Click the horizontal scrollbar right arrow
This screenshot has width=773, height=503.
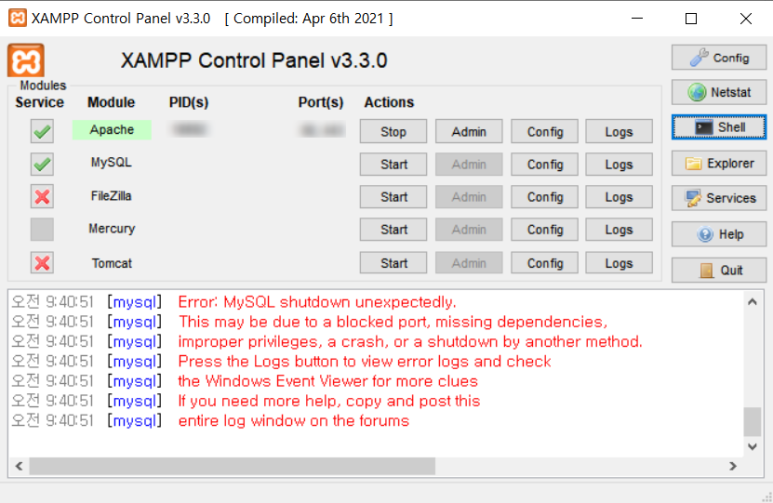pos(733,466)
